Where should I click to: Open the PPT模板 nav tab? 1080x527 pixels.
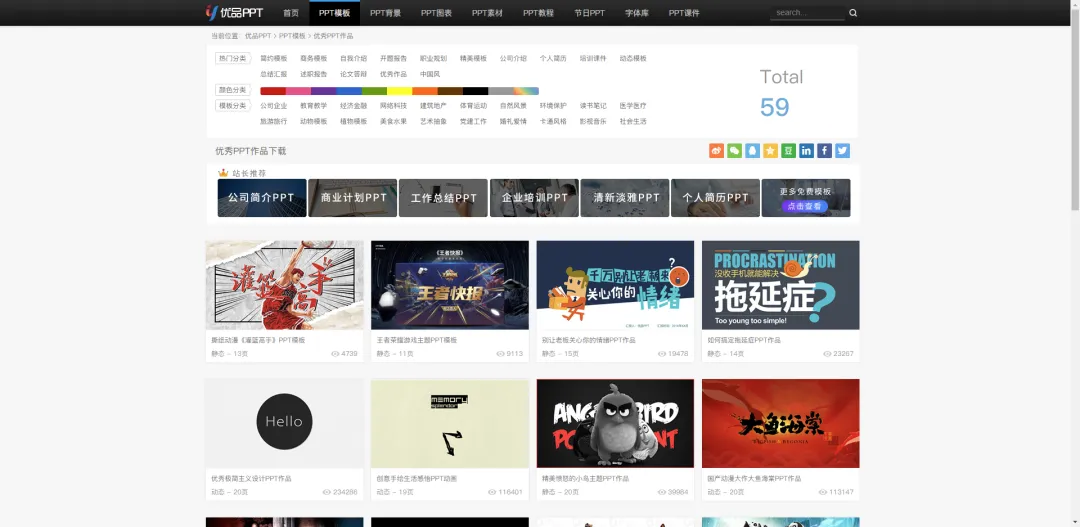334,13
